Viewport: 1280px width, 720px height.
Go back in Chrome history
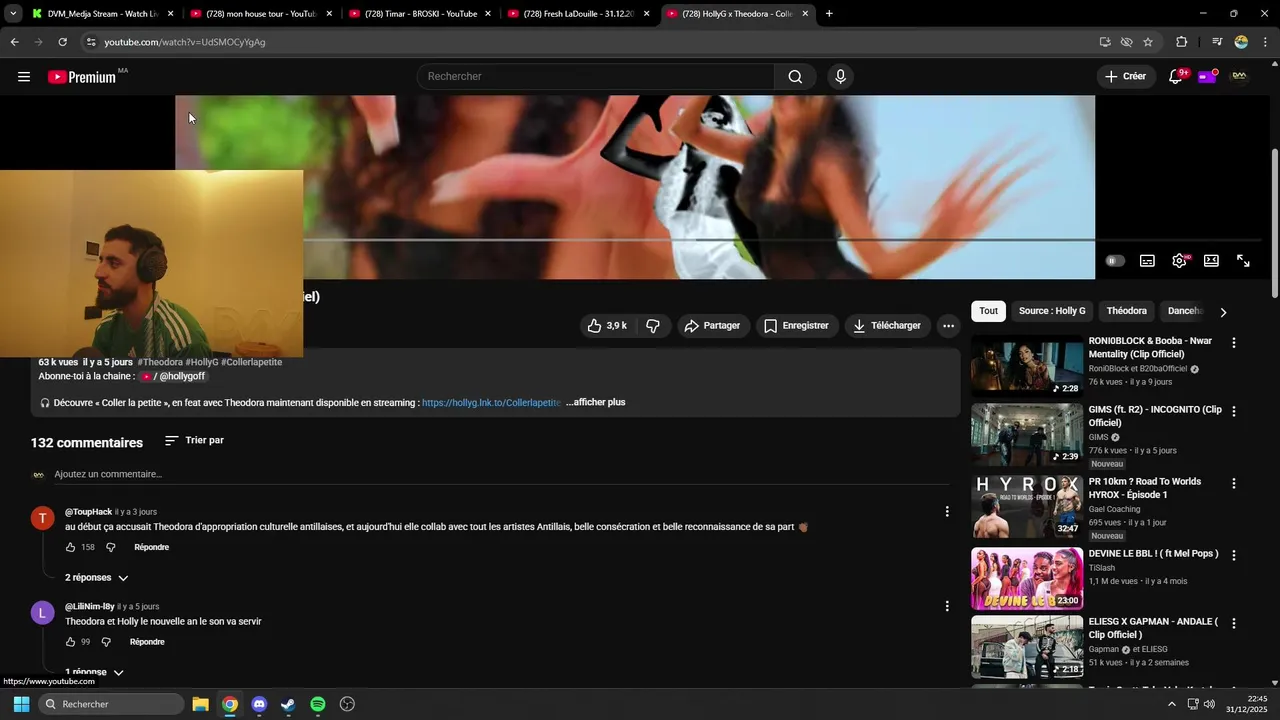tap(14, 42)
